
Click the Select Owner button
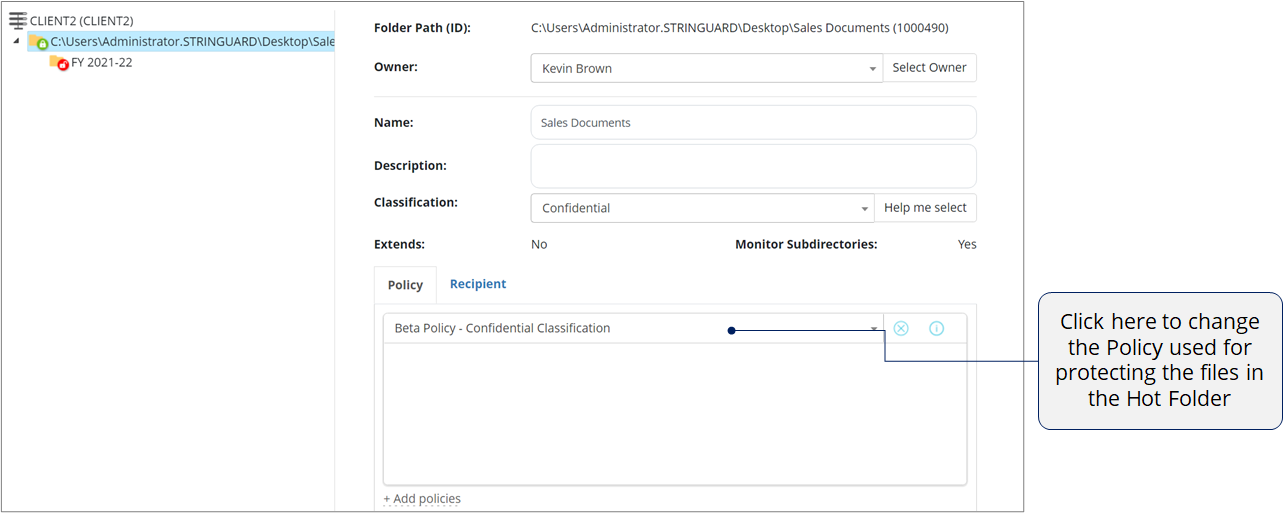pos(930,68)
